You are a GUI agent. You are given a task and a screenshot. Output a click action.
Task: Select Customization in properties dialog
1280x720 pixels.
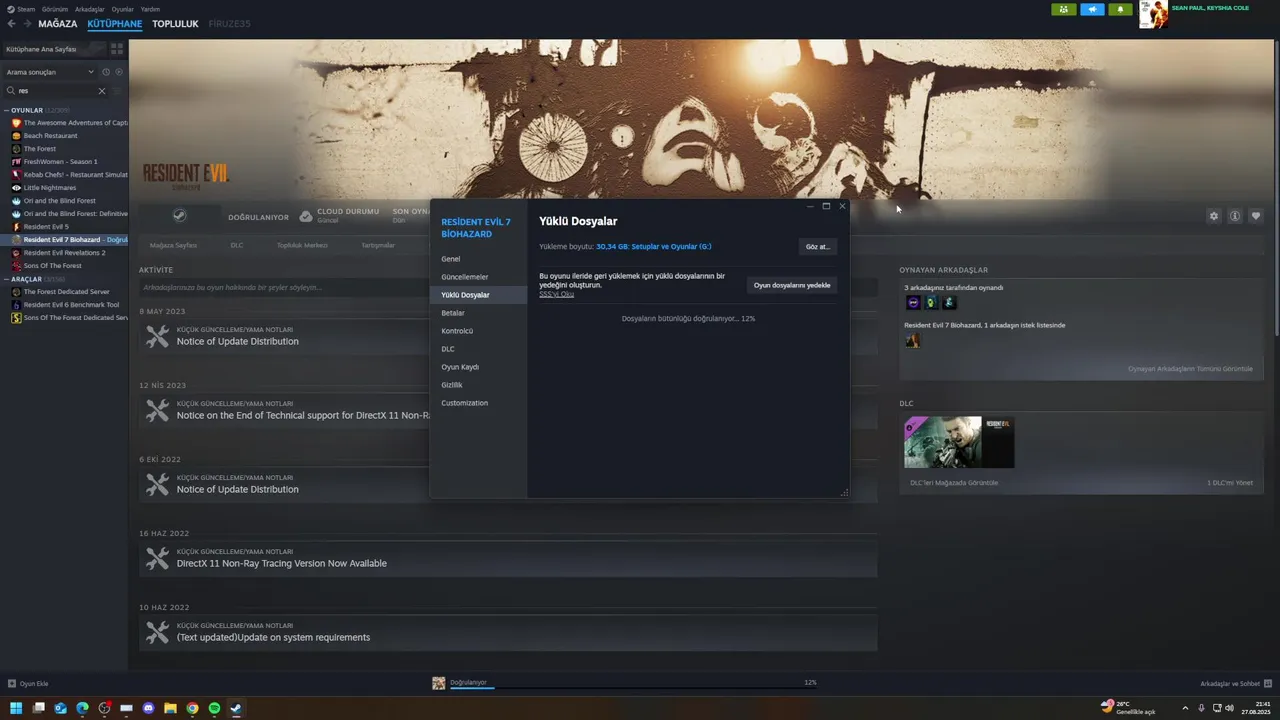point(478,403)
